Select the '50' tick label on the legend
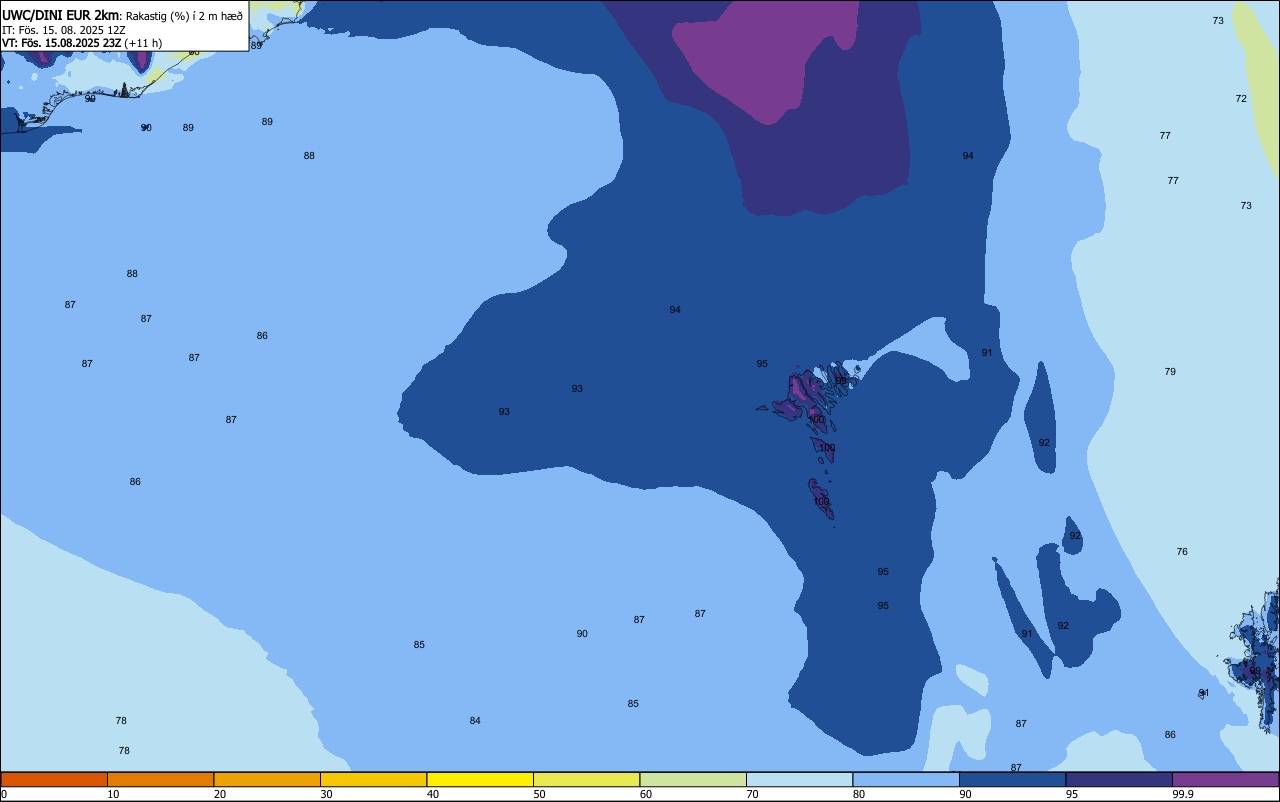The image size is (1280, 802). tap(539, 794)
